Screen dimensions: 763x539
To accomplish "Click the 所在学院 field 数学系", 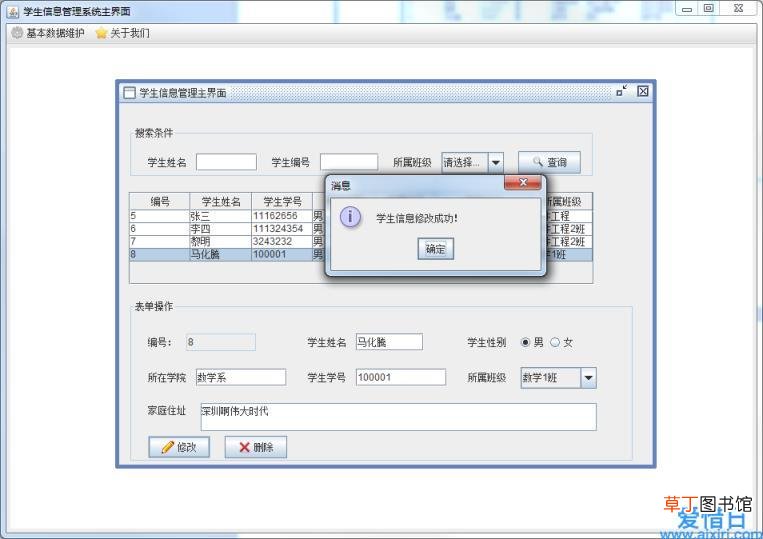I will [241, 377].
